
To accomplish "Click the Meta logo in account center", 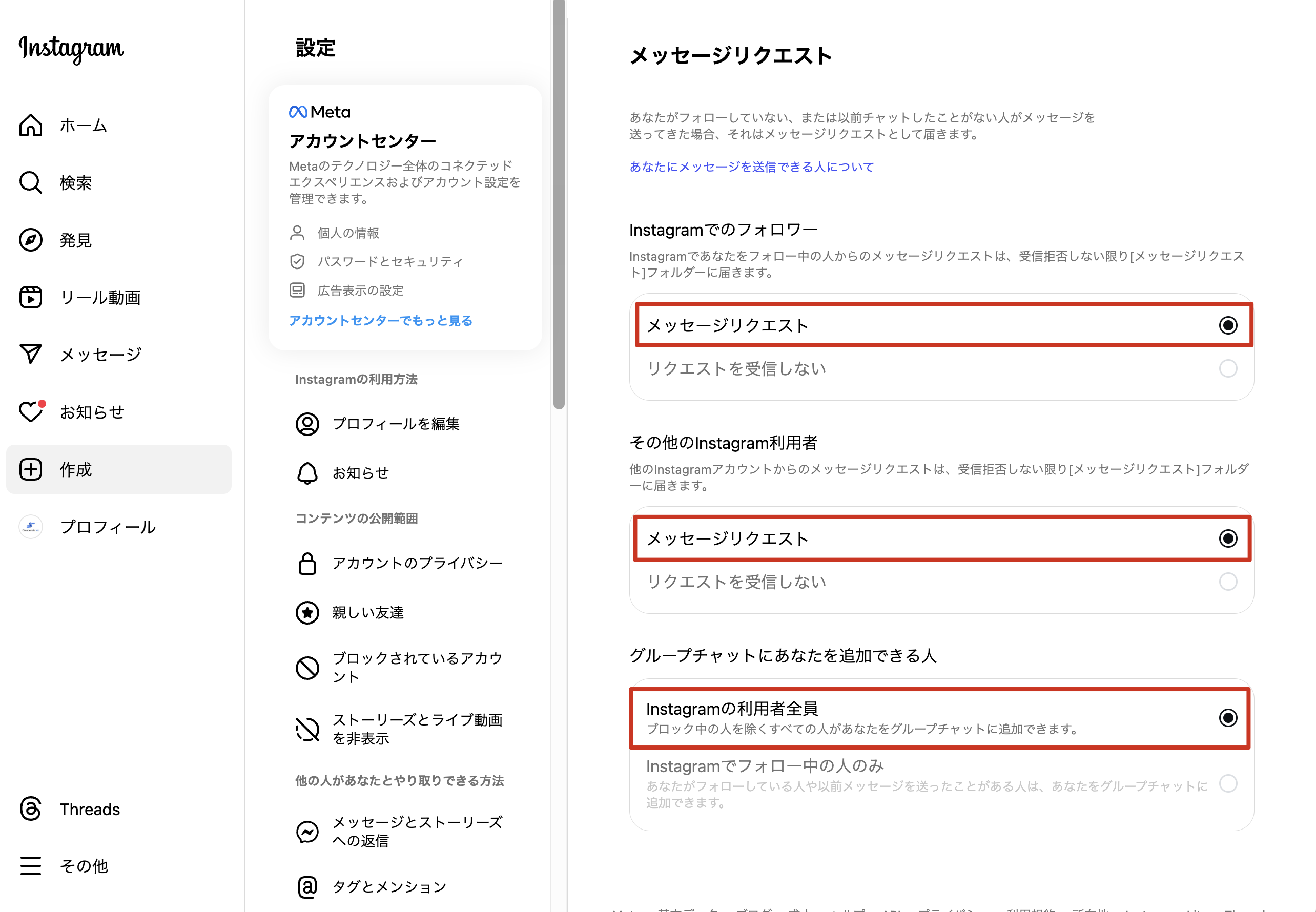I will coord(319,112).
